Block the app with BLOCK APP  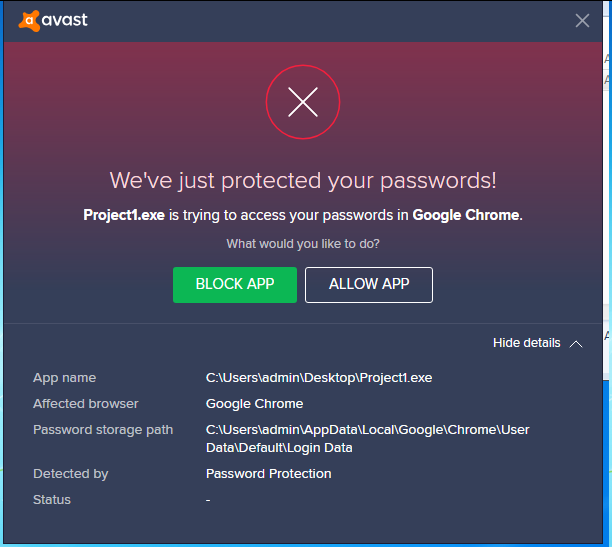click(235, 284)
